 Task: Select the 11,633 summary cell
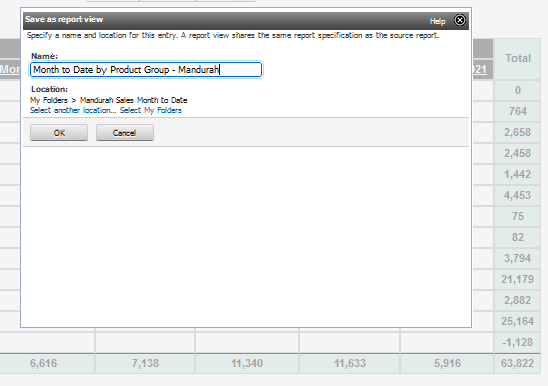pyautogui.click(x=350, y=363)
